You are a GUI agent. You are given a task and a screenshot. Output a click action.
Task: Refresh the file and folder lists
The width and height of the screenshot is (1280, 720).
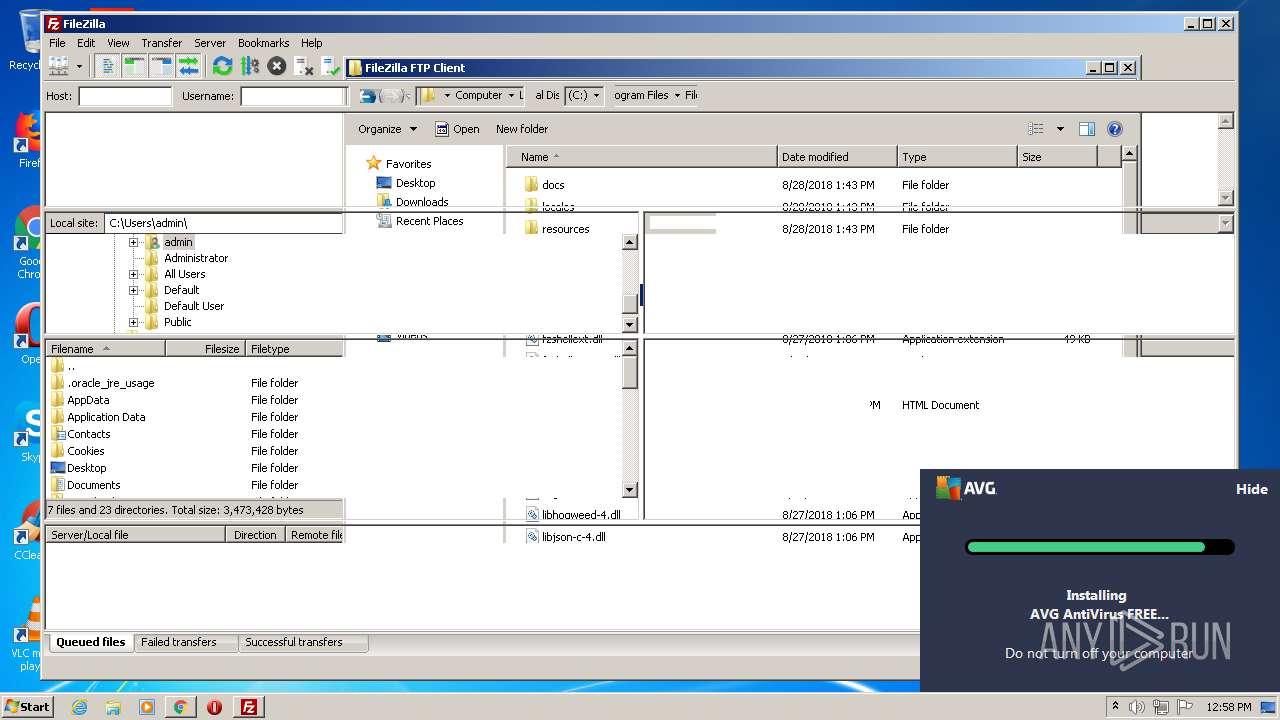222,66
